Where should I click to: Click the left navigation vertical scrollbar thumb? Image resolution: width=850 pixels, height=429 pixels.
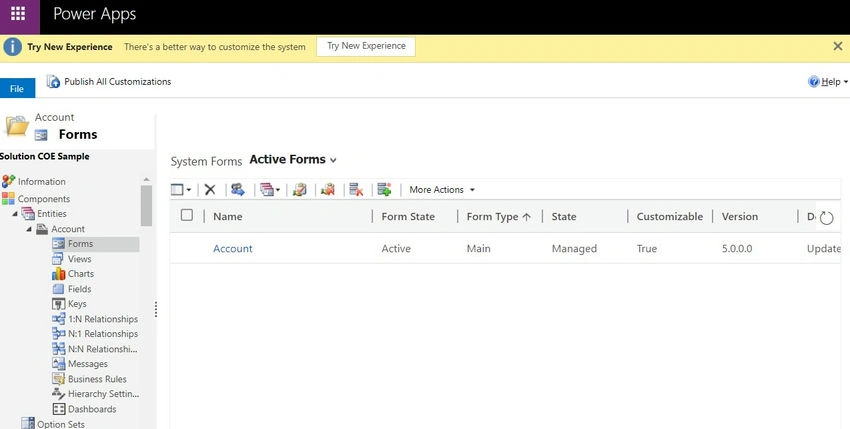[x=146, y=206]
